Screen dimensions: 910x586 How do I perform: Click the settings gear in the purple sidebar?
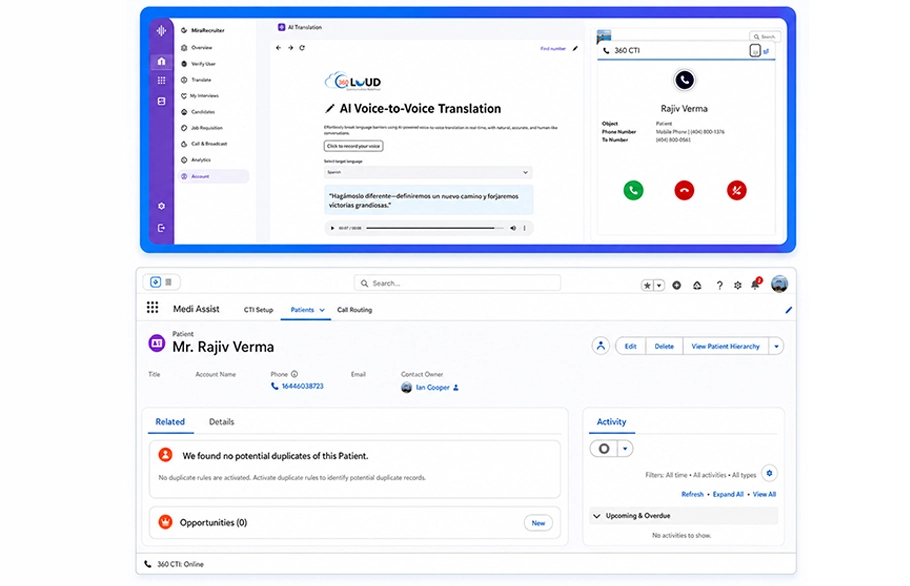[x=161, y=206]
